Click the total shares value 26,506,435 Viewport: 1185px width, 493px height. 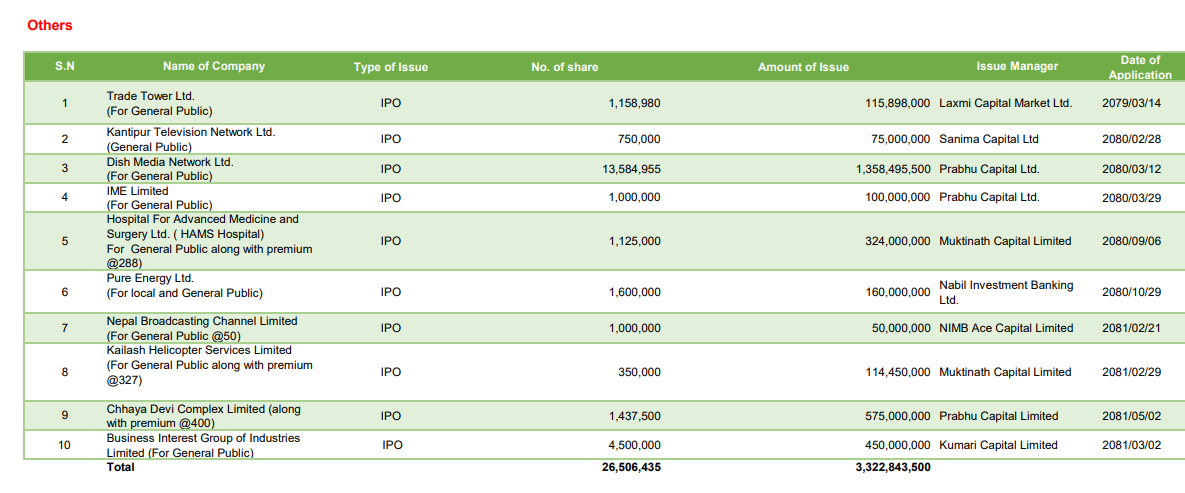coord(631,467)
